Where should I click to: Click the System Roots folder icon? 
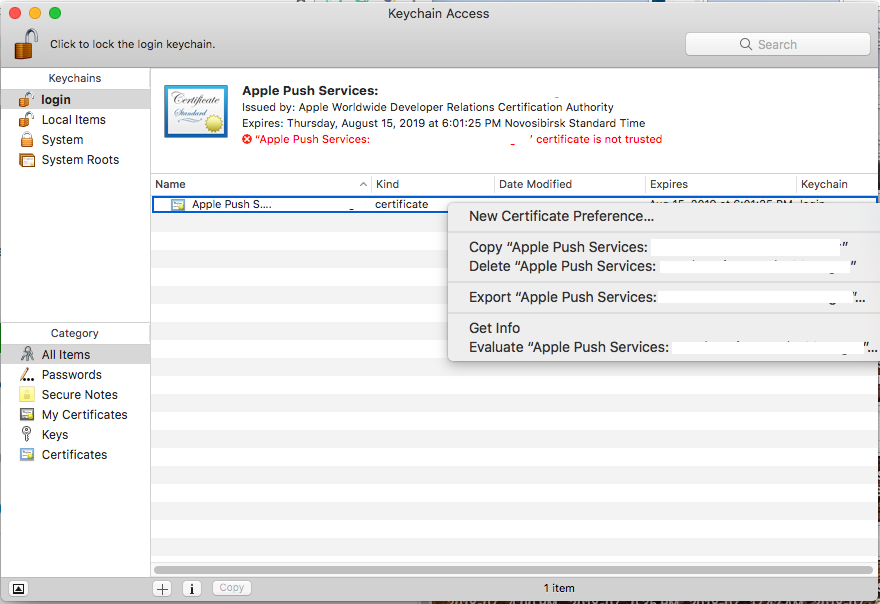coord(26,160)
